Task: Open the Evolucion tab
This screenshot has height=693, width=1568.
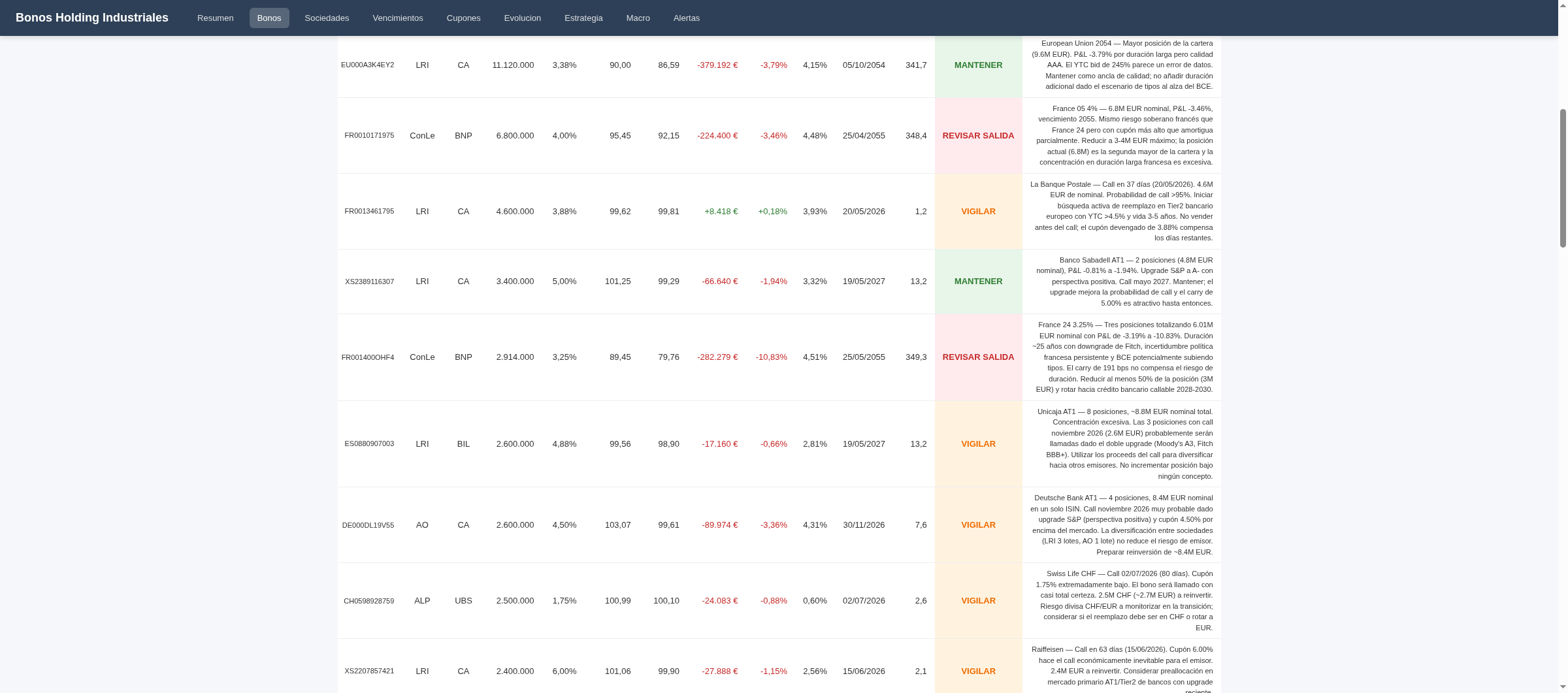Action: [522, 18]
